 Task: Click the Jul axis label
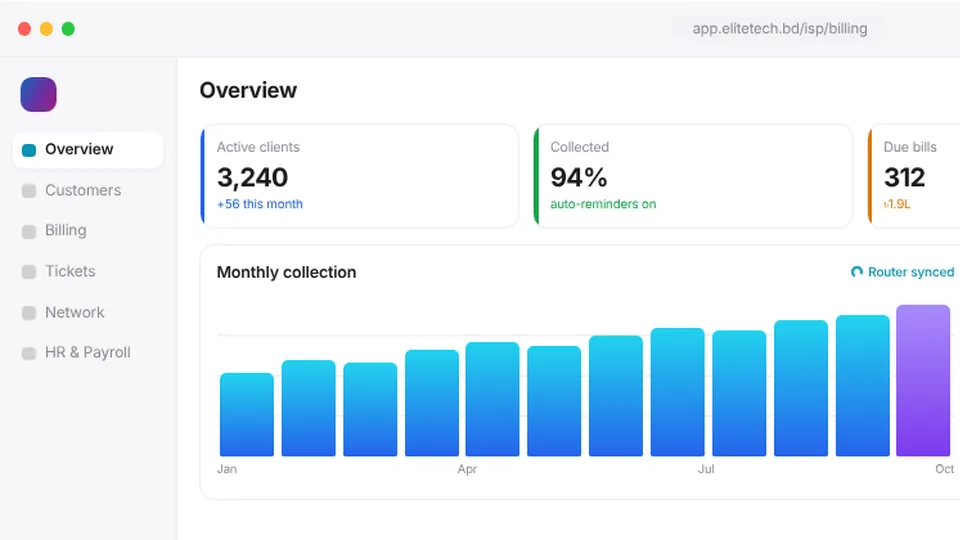click(x=706, y=469)
